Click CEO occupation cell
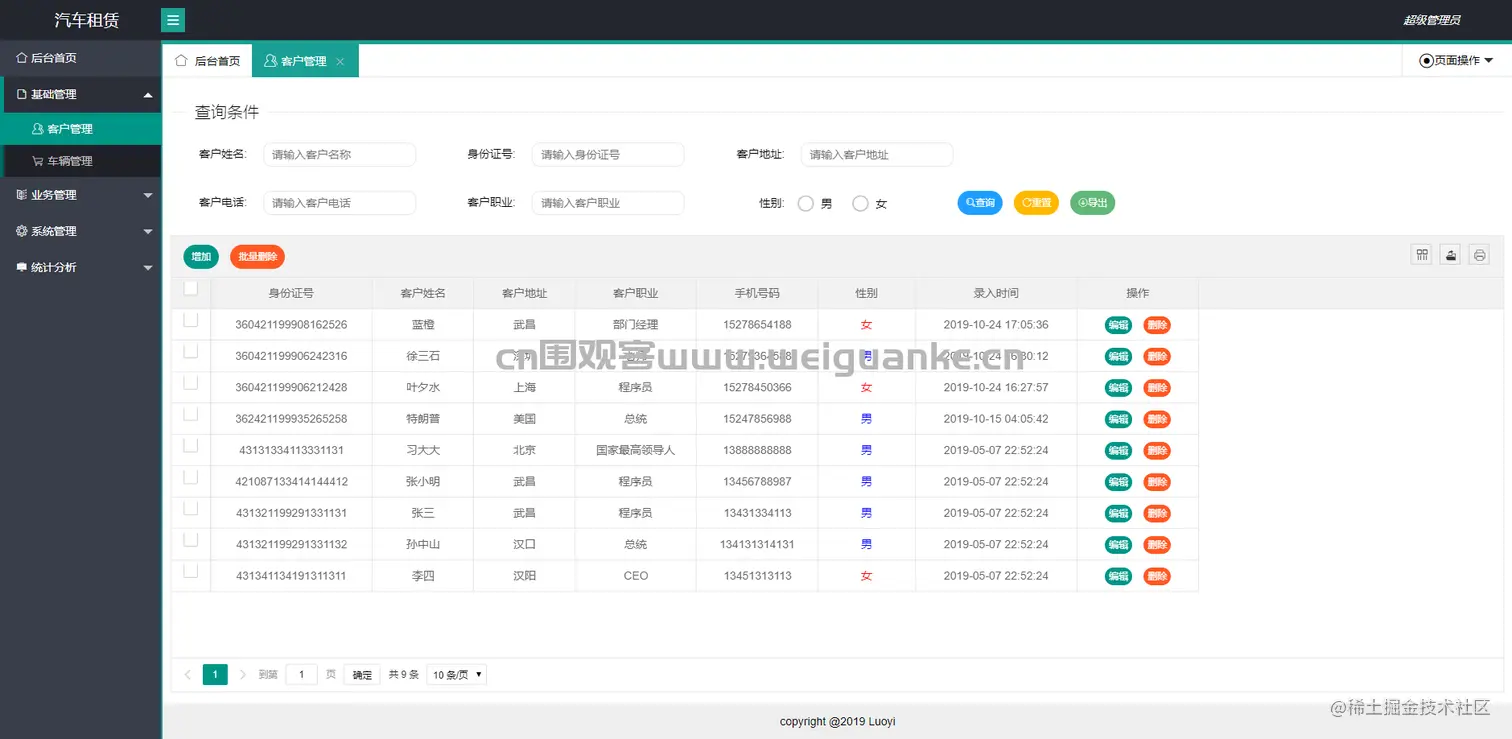This screenshot has width=1512, height=739. 636,576
